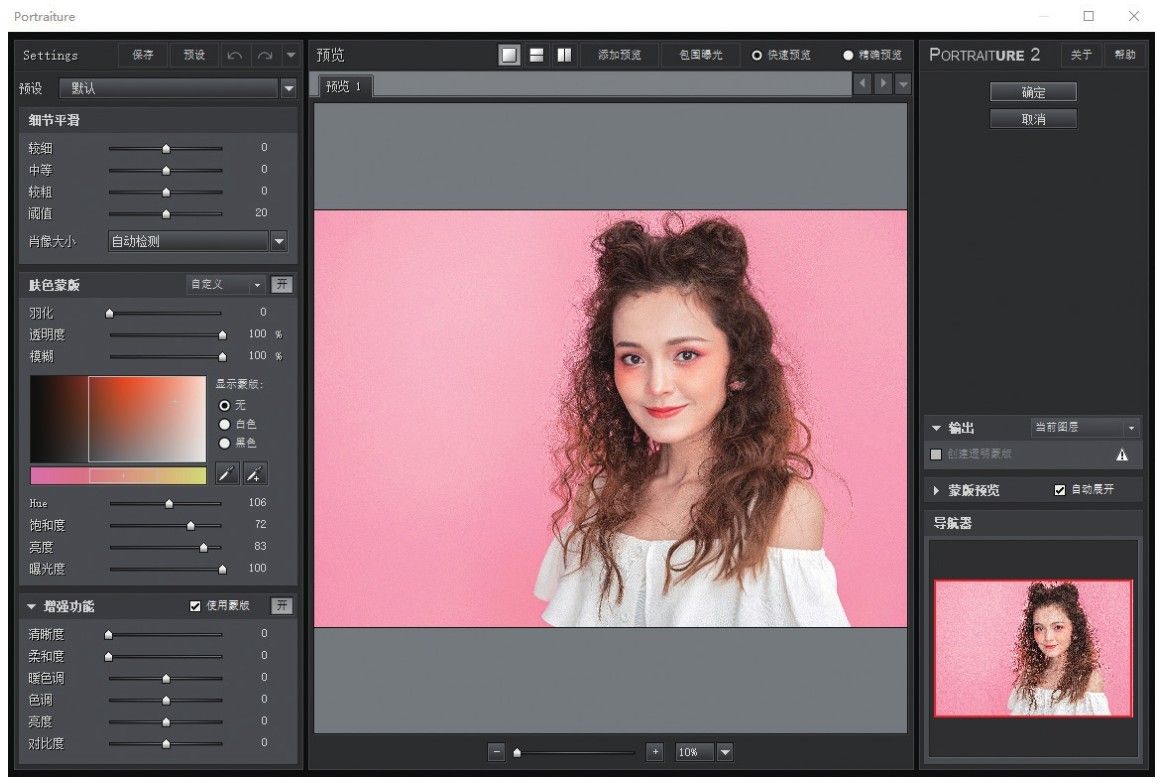Switch to vertical split preview layout
The image size is (1162, 784).
coord(563,55)
